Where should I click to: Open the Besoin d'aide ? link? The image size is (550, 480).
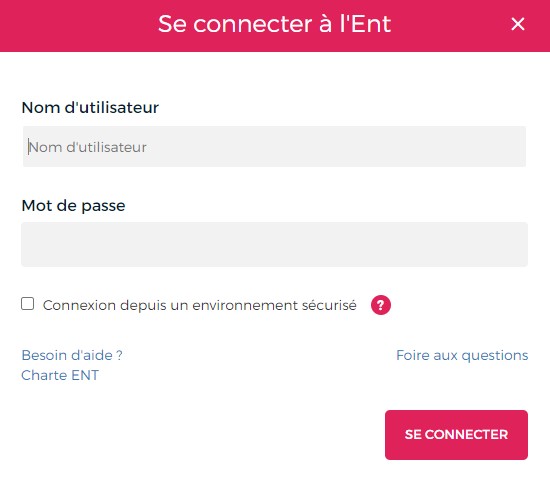(x=72, y=355)
